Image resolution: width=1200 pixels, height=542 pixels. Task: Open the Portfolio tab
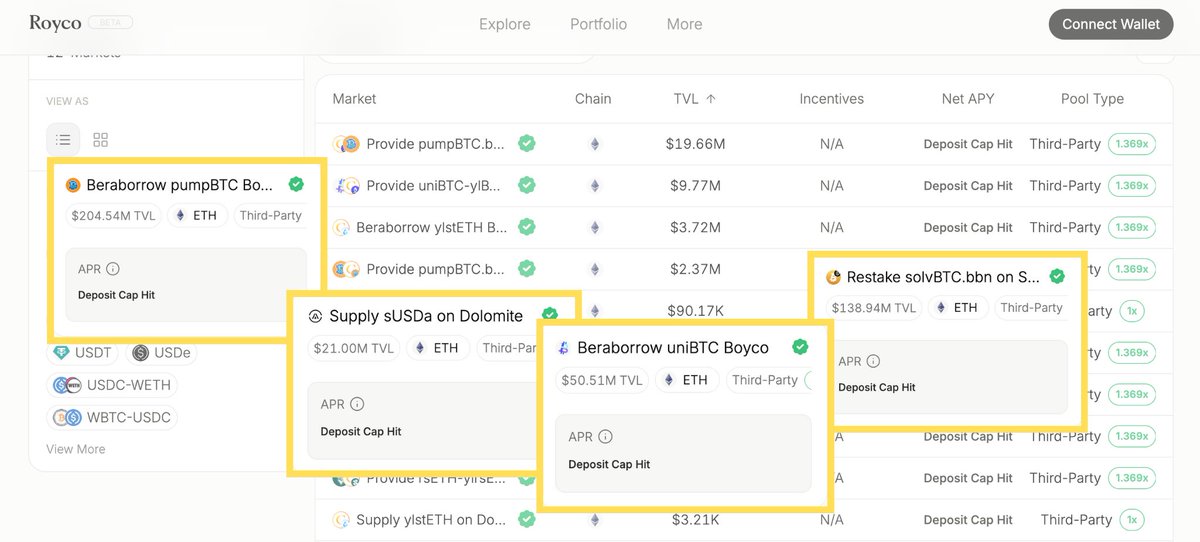(x=599, y=24)
